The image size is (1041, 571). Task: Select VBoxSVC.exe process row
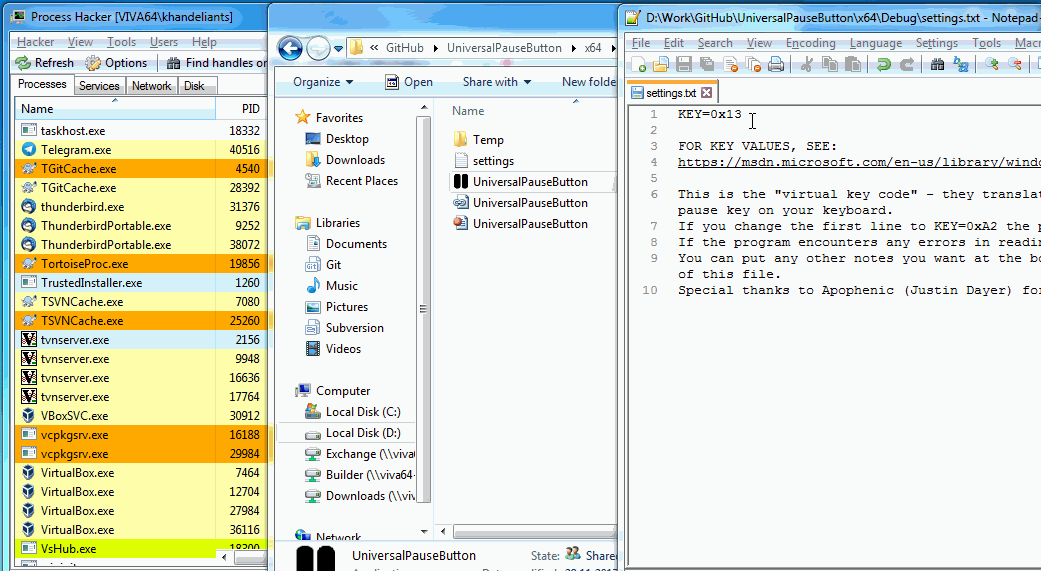(141, 416)
